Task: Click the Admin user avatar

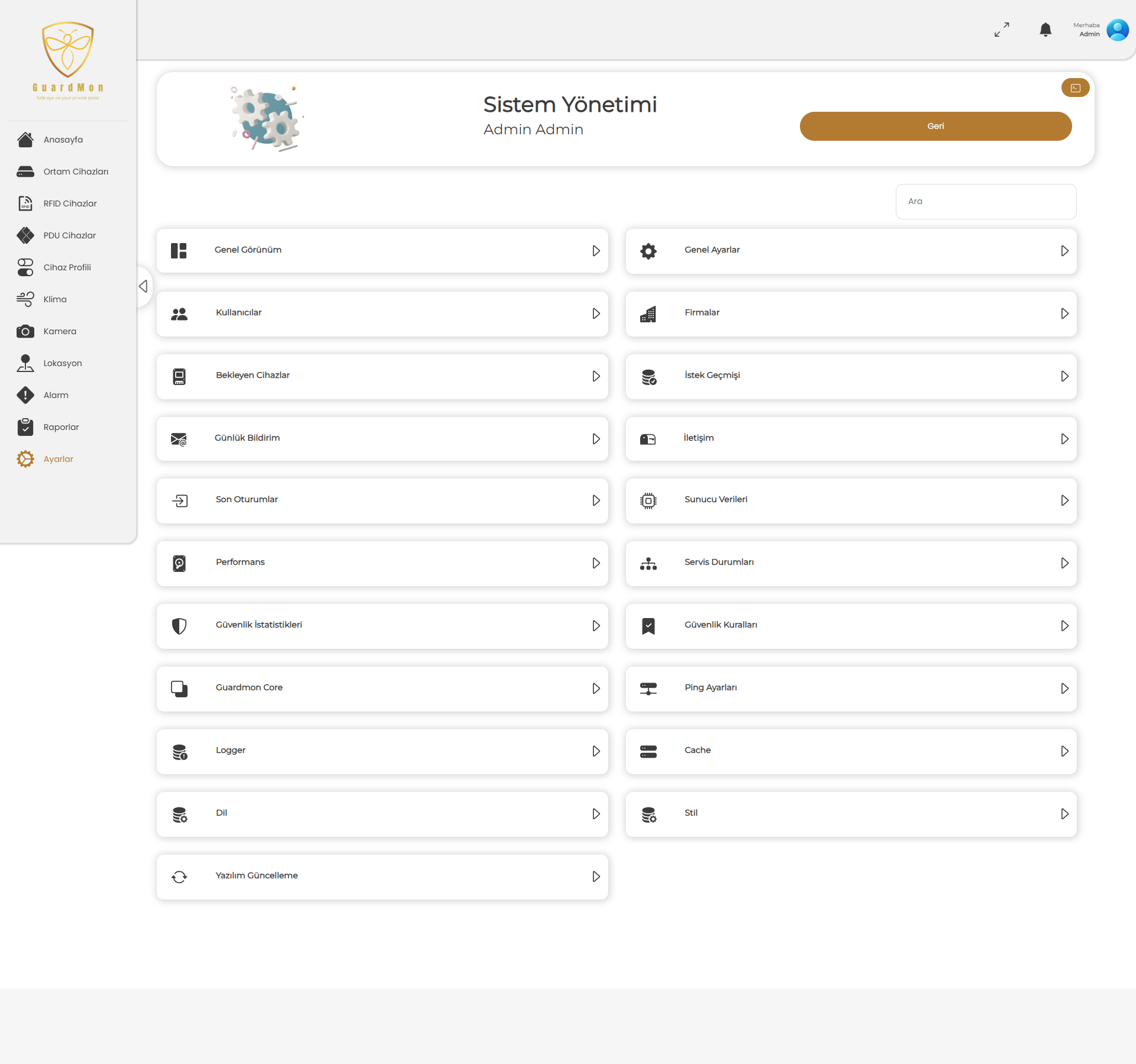Action: click(1118, 30)
